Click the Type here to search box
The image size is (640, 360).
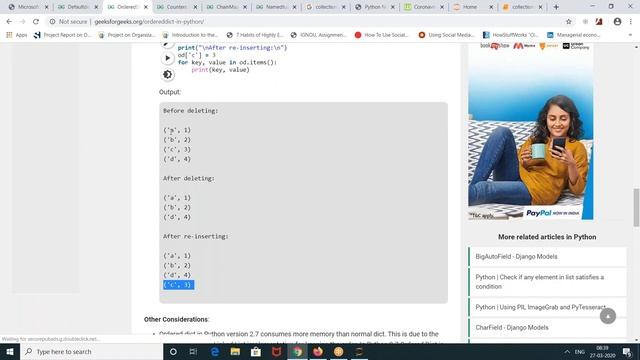[x=91, y=351]
